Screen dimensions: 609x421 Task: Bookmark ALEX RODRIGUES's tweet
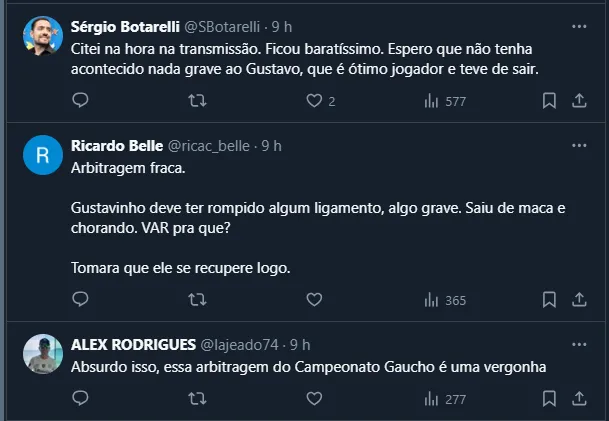click(549, 399)
